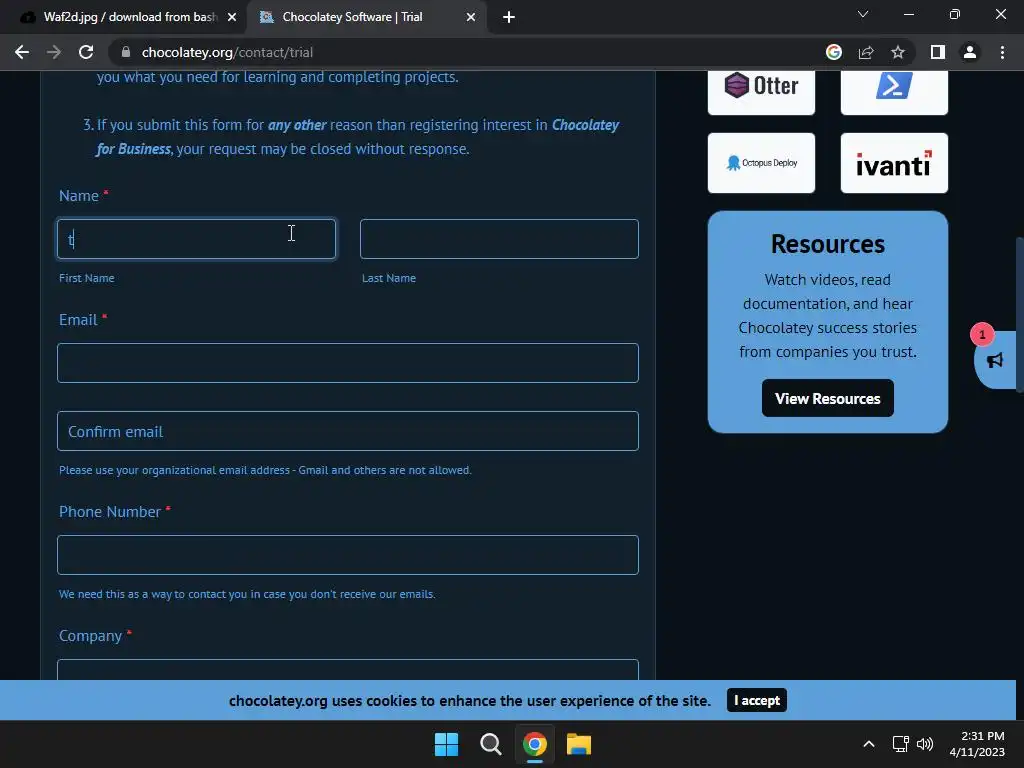Screen dimensions: 1024x768
Task: Close the Waf2d.jpg tab
Action: pos(232,18)
